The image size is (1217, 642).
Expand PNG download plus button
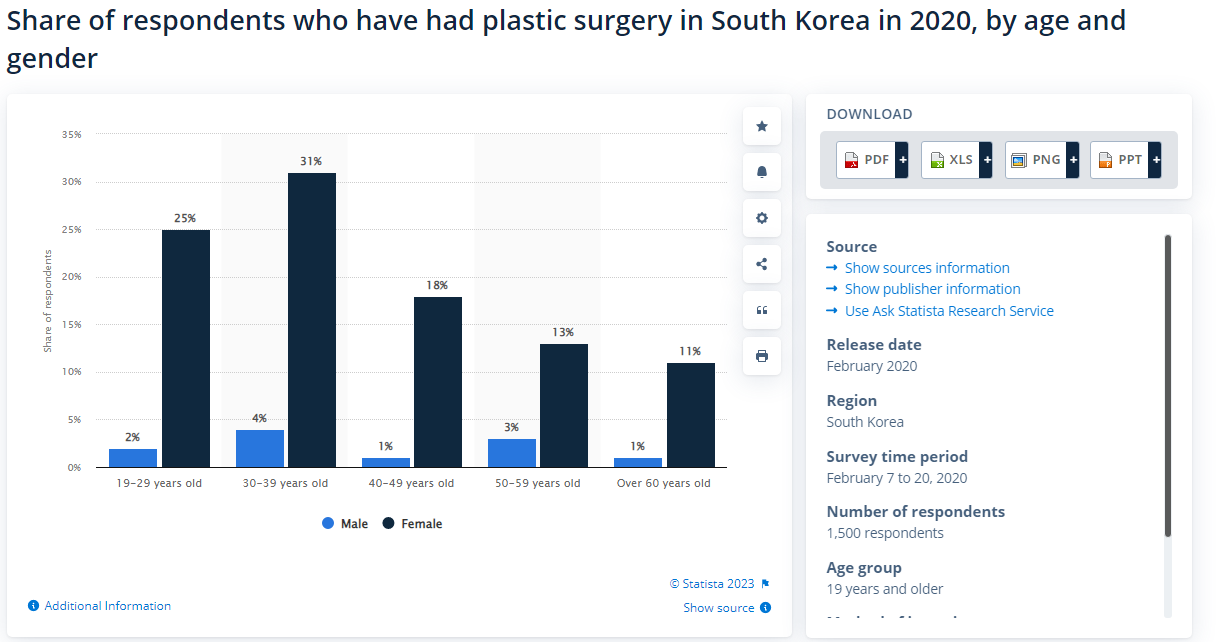1073,160
